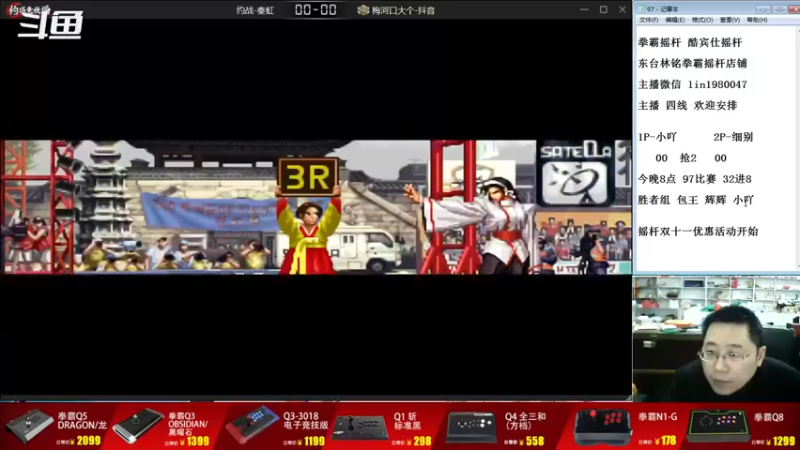Click the WeChat ID lin1980047 in Notepad
Screen dimensions: 800x450
717,85
